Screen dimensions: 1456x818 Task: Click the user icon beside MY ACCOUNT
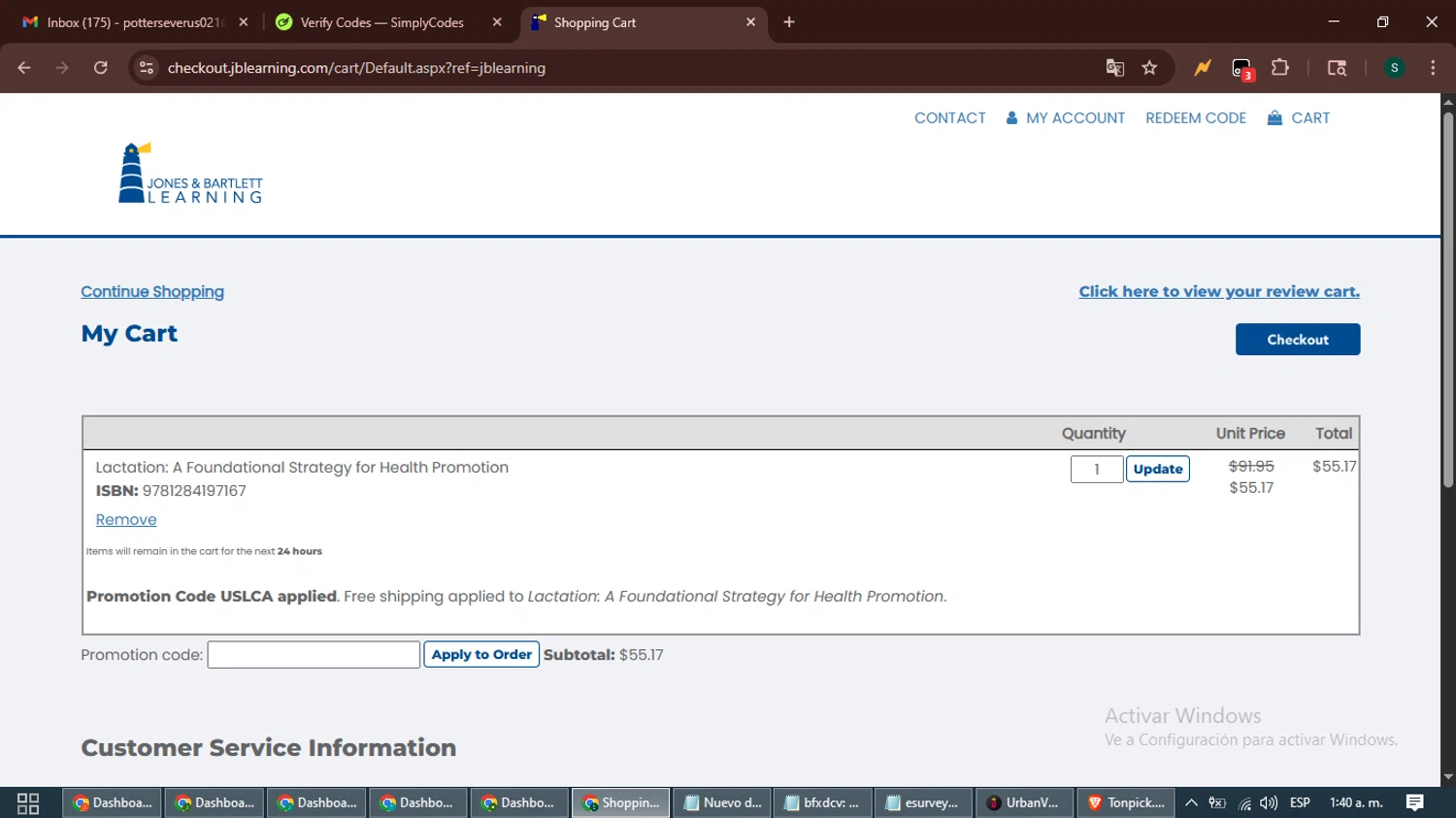coord(1011,117)
